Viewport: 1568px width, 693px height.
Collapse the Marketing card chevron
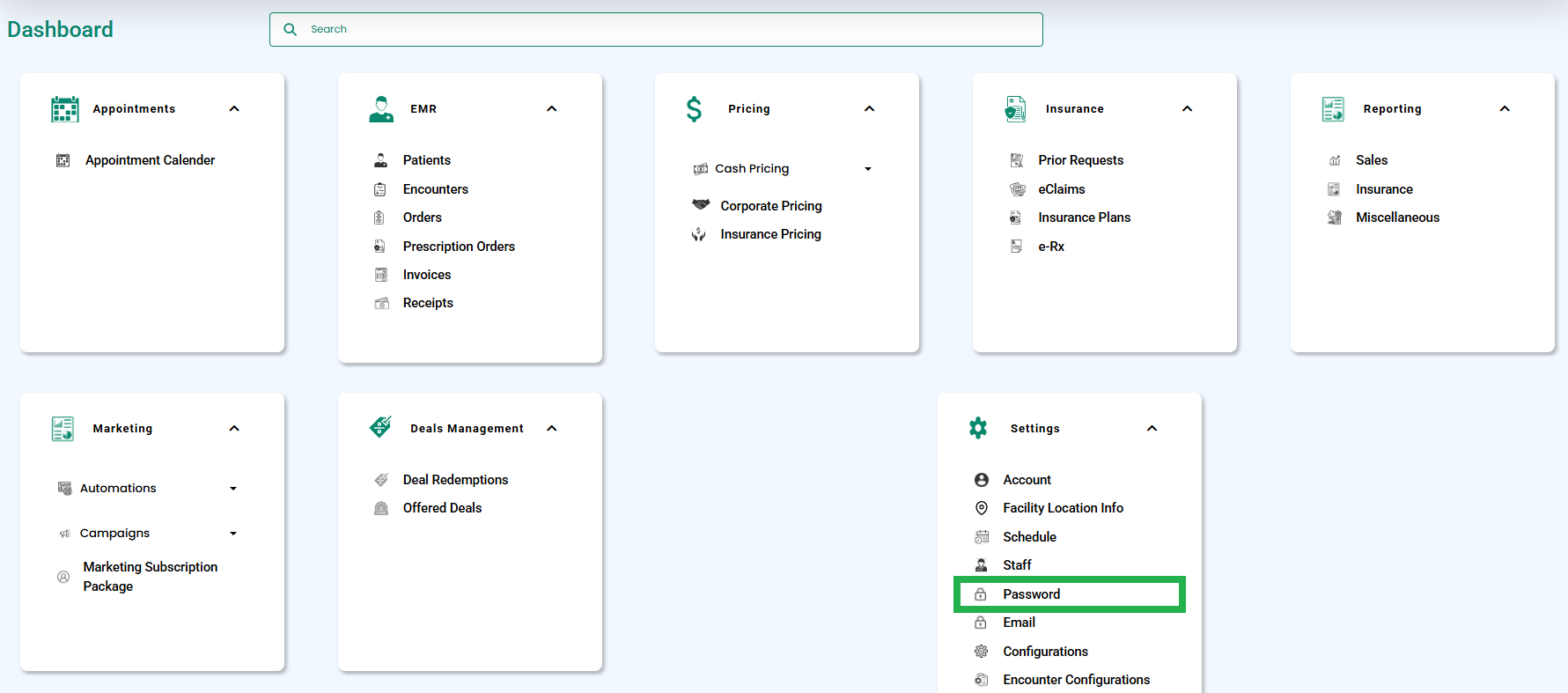point(234,429)
